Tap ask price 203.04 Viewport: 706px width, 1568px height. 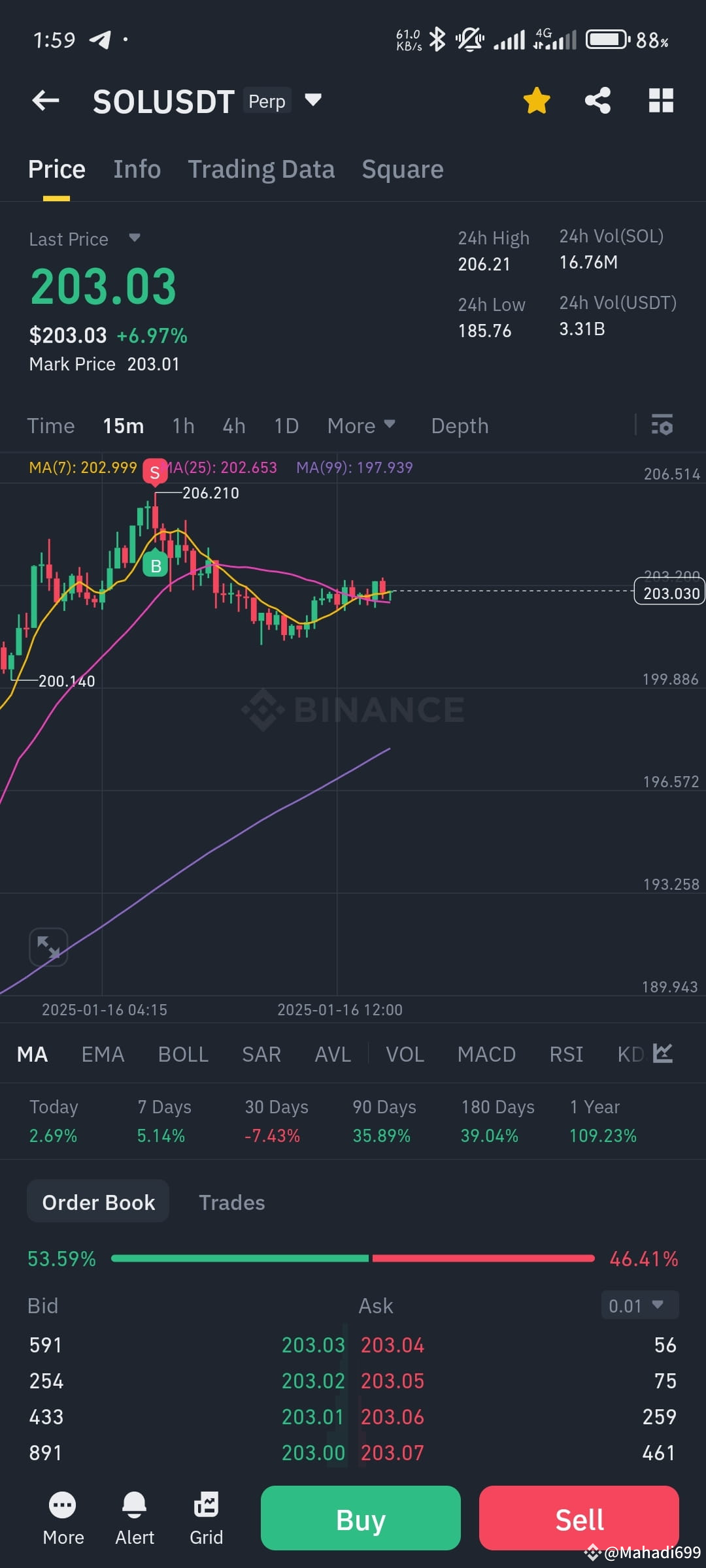pyautogui.click(x=393, y=1345)
